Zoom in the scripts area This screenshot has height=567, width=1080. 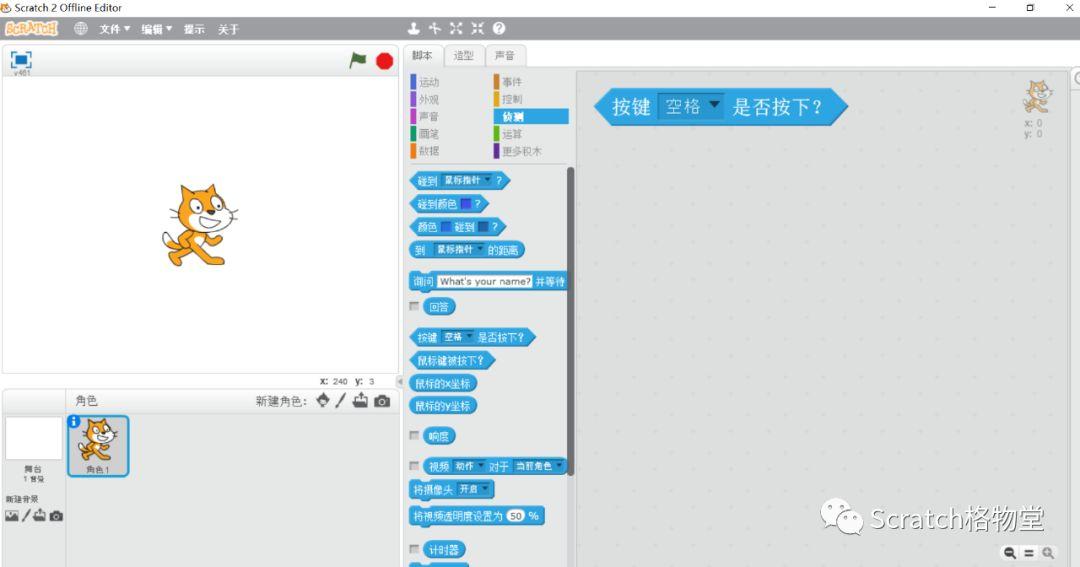1048,553
